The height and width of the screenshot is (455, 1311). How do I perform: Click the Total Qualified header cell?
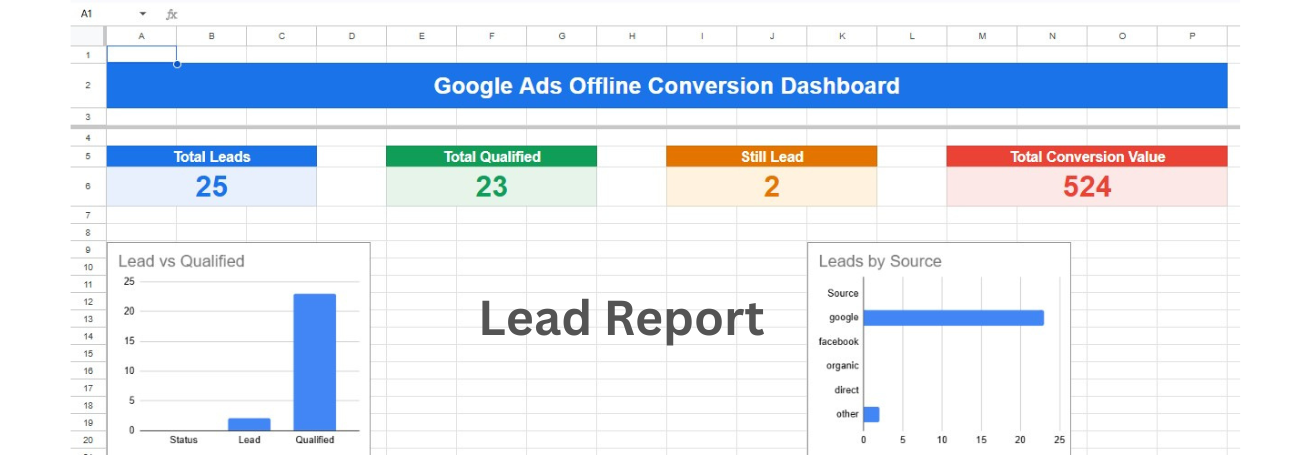coord(492,156)
